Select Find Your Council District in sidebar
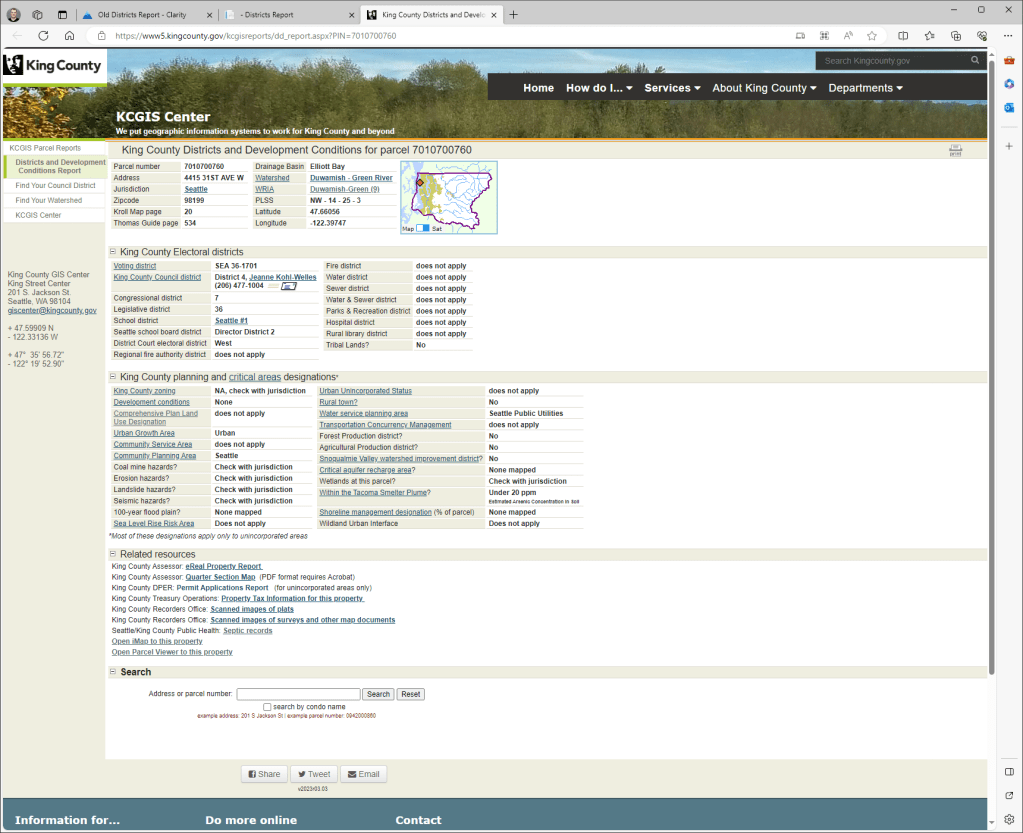The image size is (1023, 833). point(55,185)
